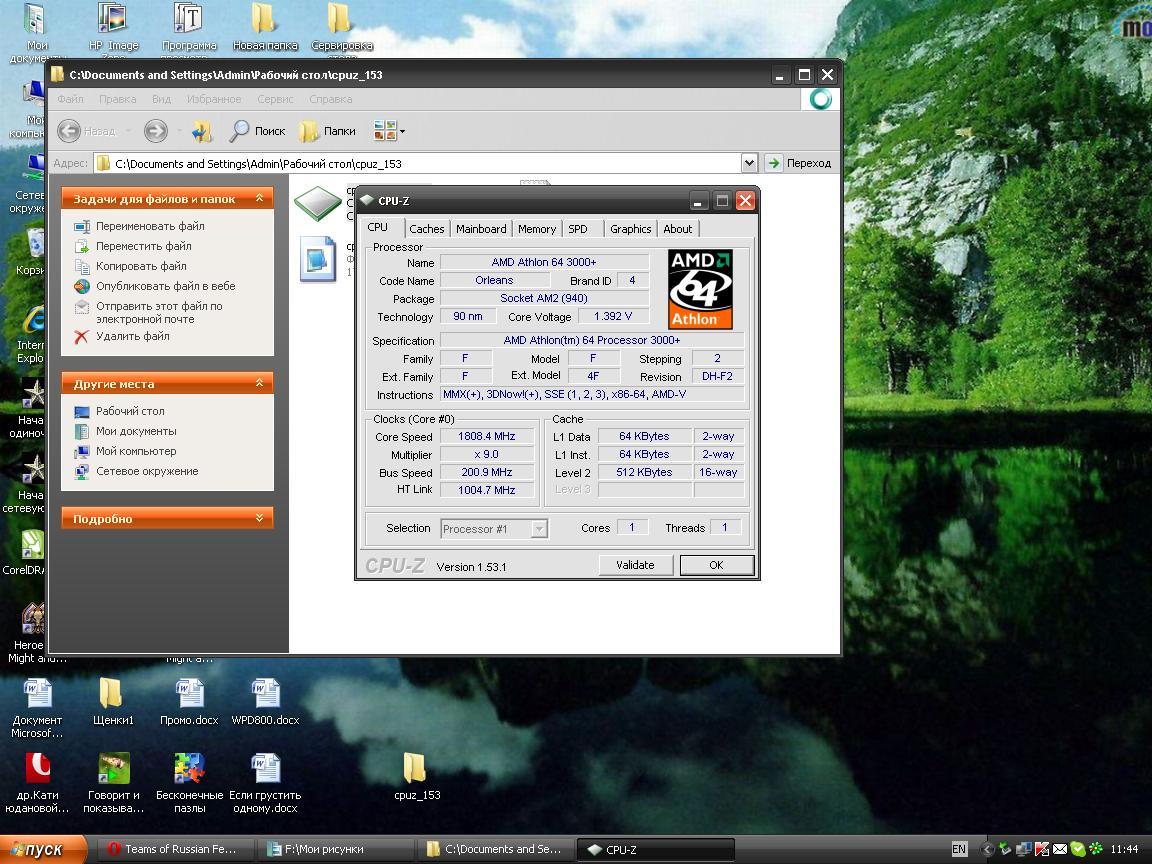
Task: Open the др.Кати юдановой Opera file icon
Action: pos(37,782)
